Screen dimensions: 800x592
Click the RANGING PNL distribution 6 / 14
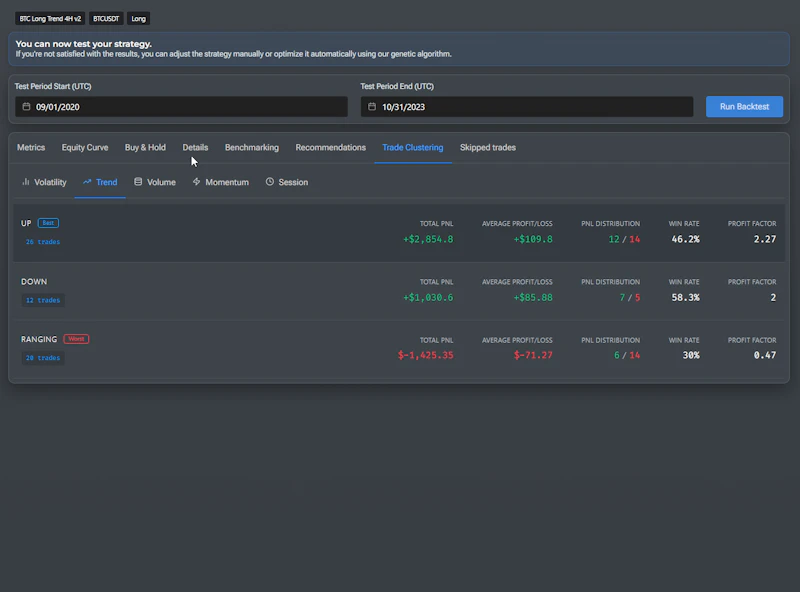[x=627, y=355]
